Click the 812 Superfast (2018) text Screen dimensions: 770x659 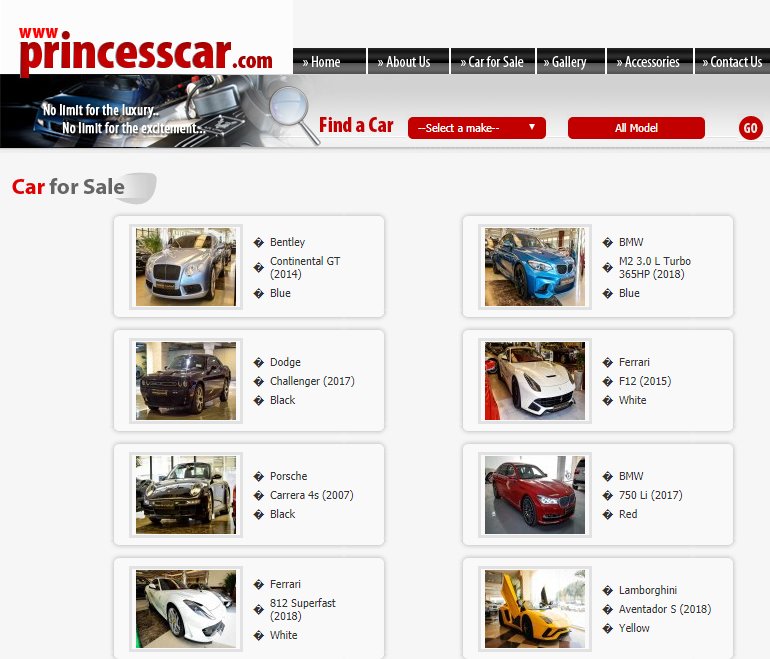click(302, 609)
